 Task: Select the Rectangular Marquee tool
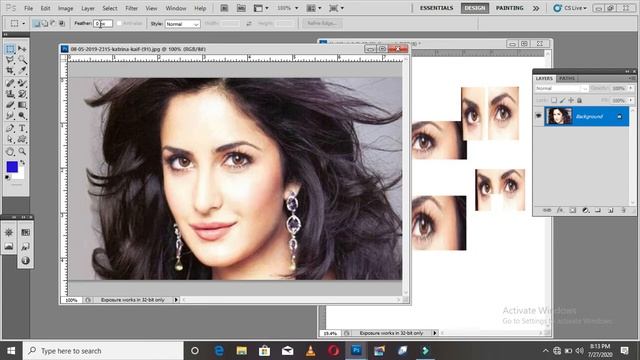tap(10, 49)
